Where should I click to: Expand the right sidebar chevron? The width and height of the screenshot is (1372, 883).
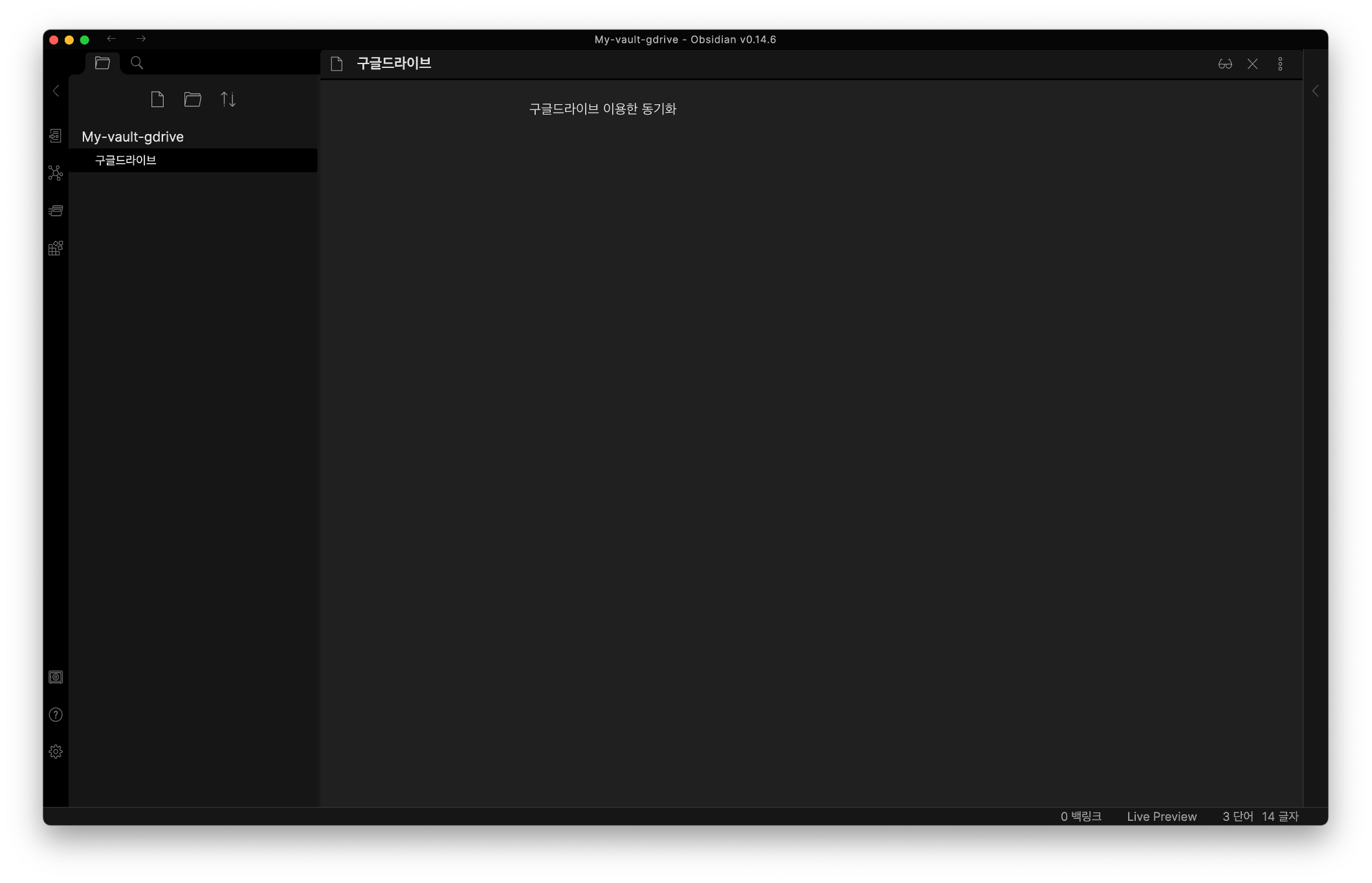(x=1315, y=91)
